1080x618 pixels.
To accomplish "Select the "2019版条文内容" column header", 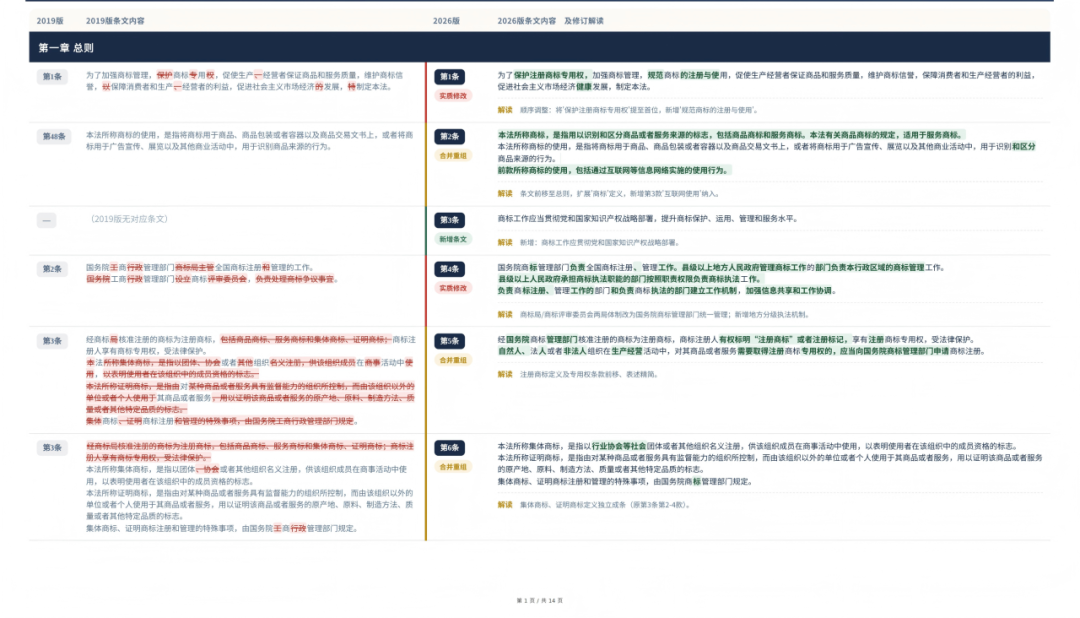I will pos(115,21).
